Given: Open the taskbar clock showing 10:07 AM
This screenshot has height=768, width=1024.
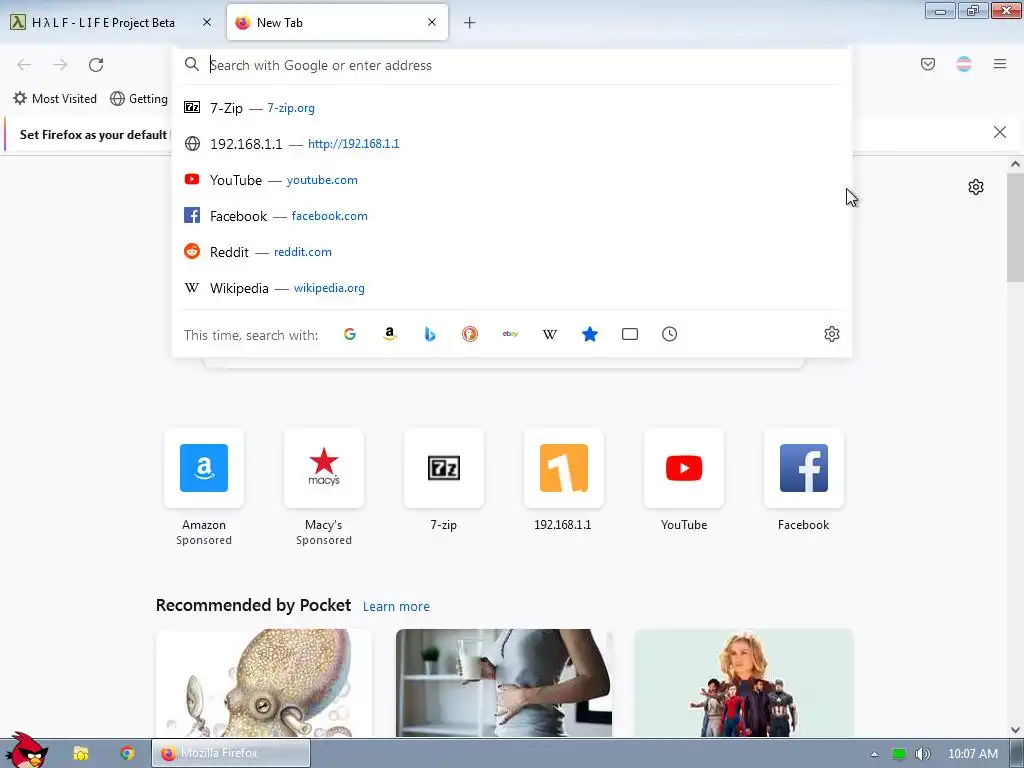Looking at the screenshot, I should coord(972,754).
